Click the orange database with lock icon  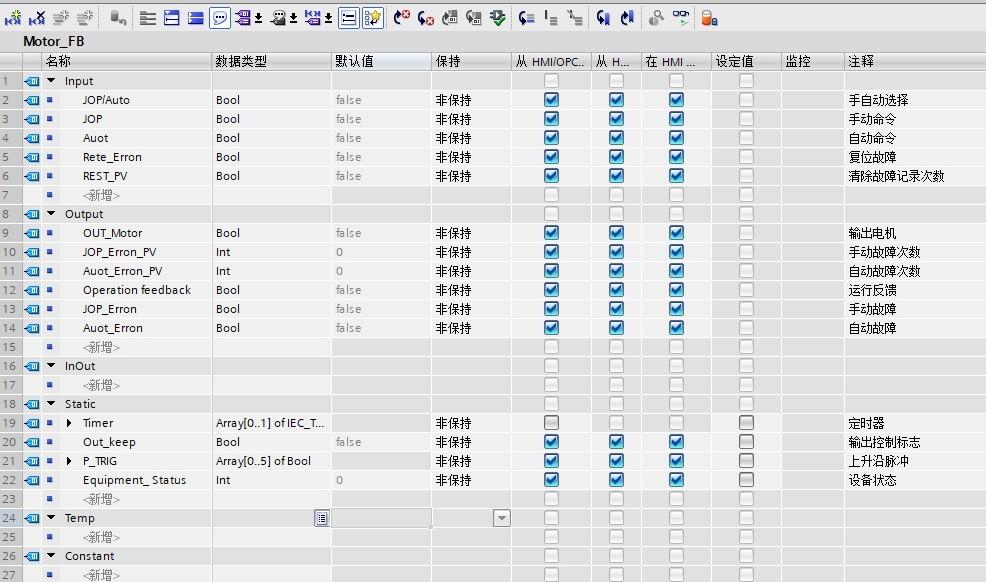(709, 18)
